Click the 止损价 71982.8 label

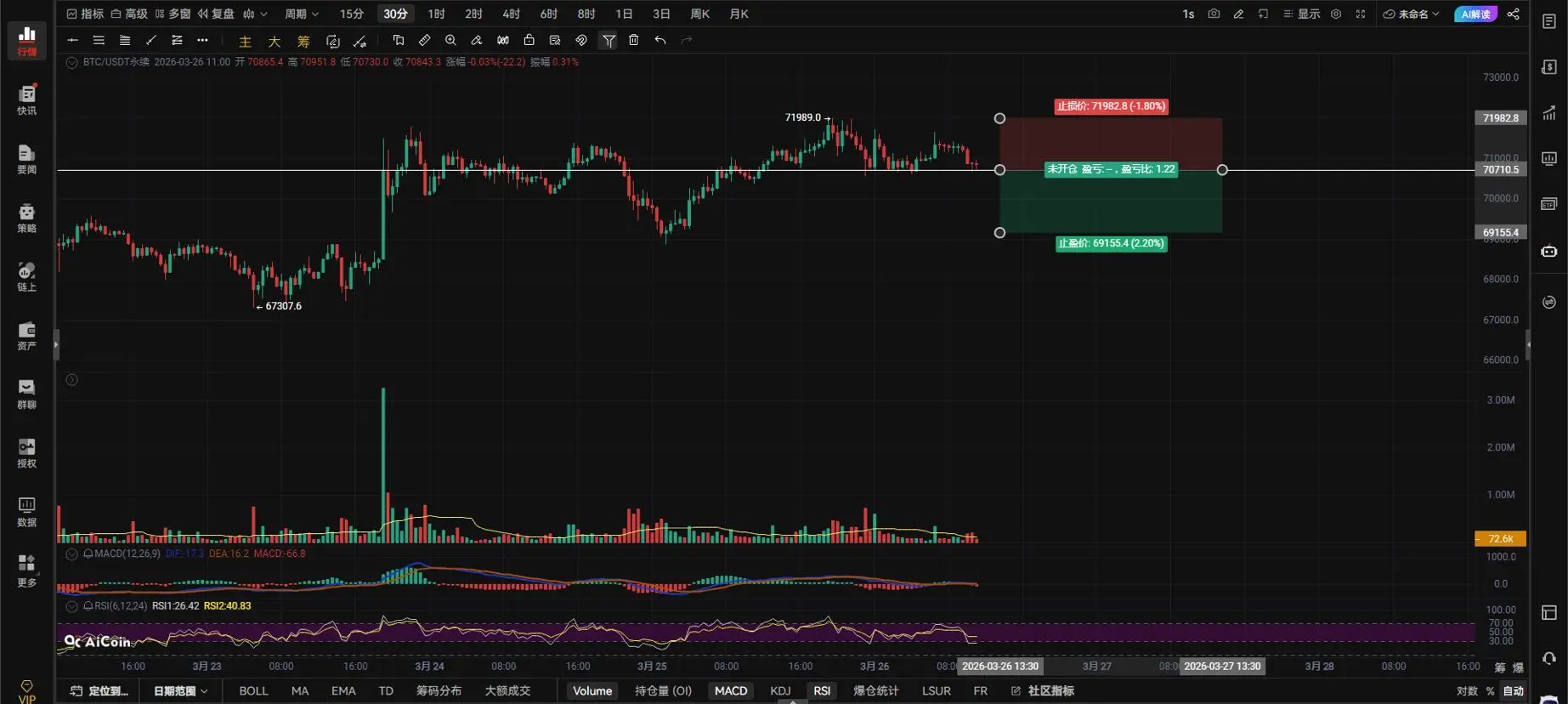coord(1111,106)
